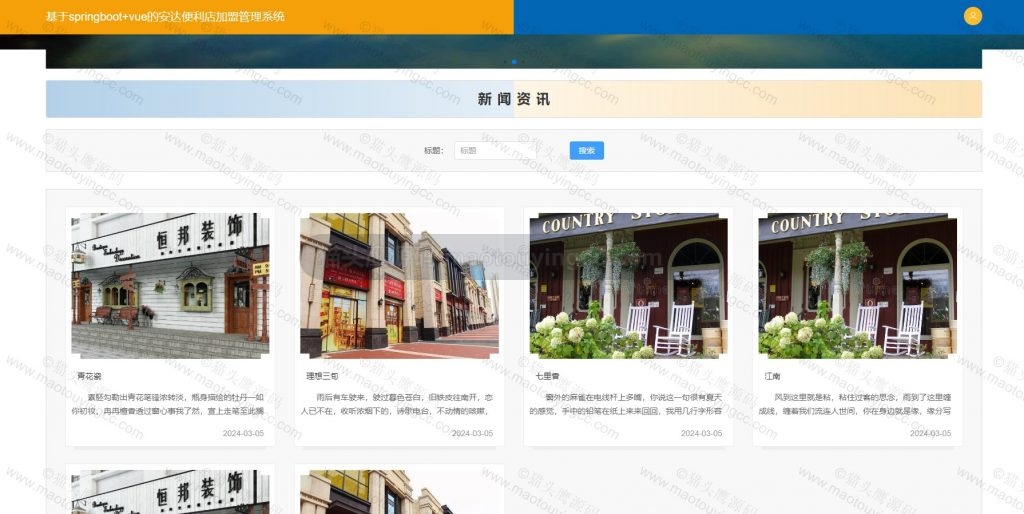This screenshot has height=514, width=1024.
Task: Open the 七里香 card country store image
Action: click(628, 285)
